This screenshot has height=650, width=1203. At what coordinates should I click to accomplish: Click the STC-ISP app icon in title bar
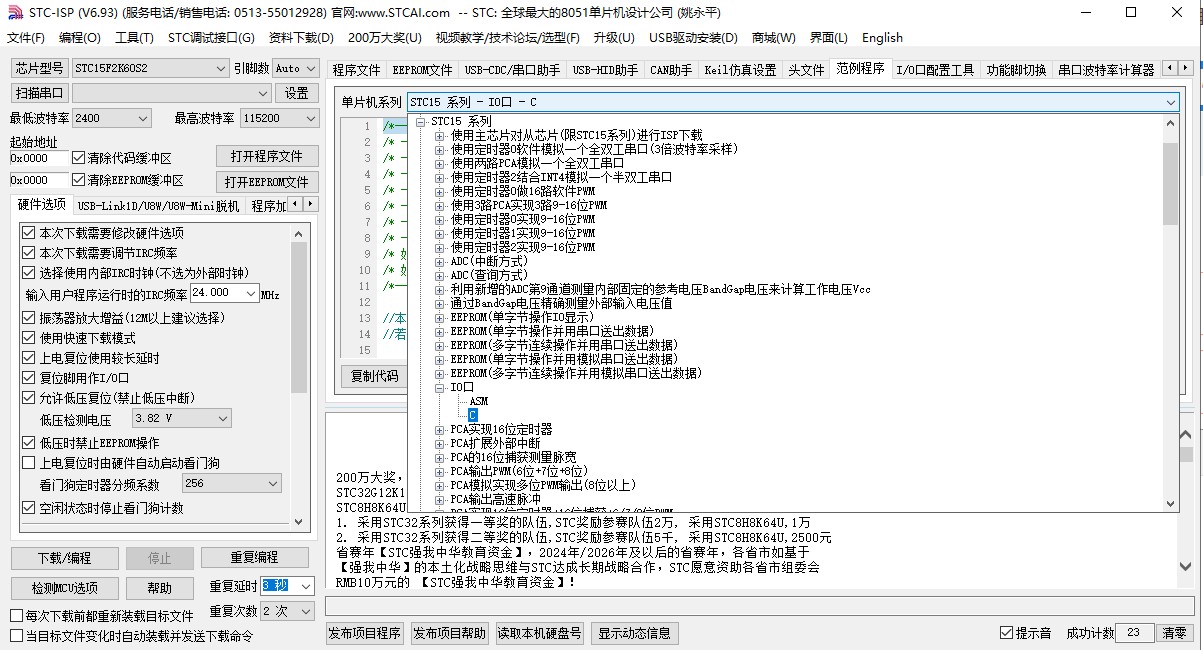tap(14, 13)
